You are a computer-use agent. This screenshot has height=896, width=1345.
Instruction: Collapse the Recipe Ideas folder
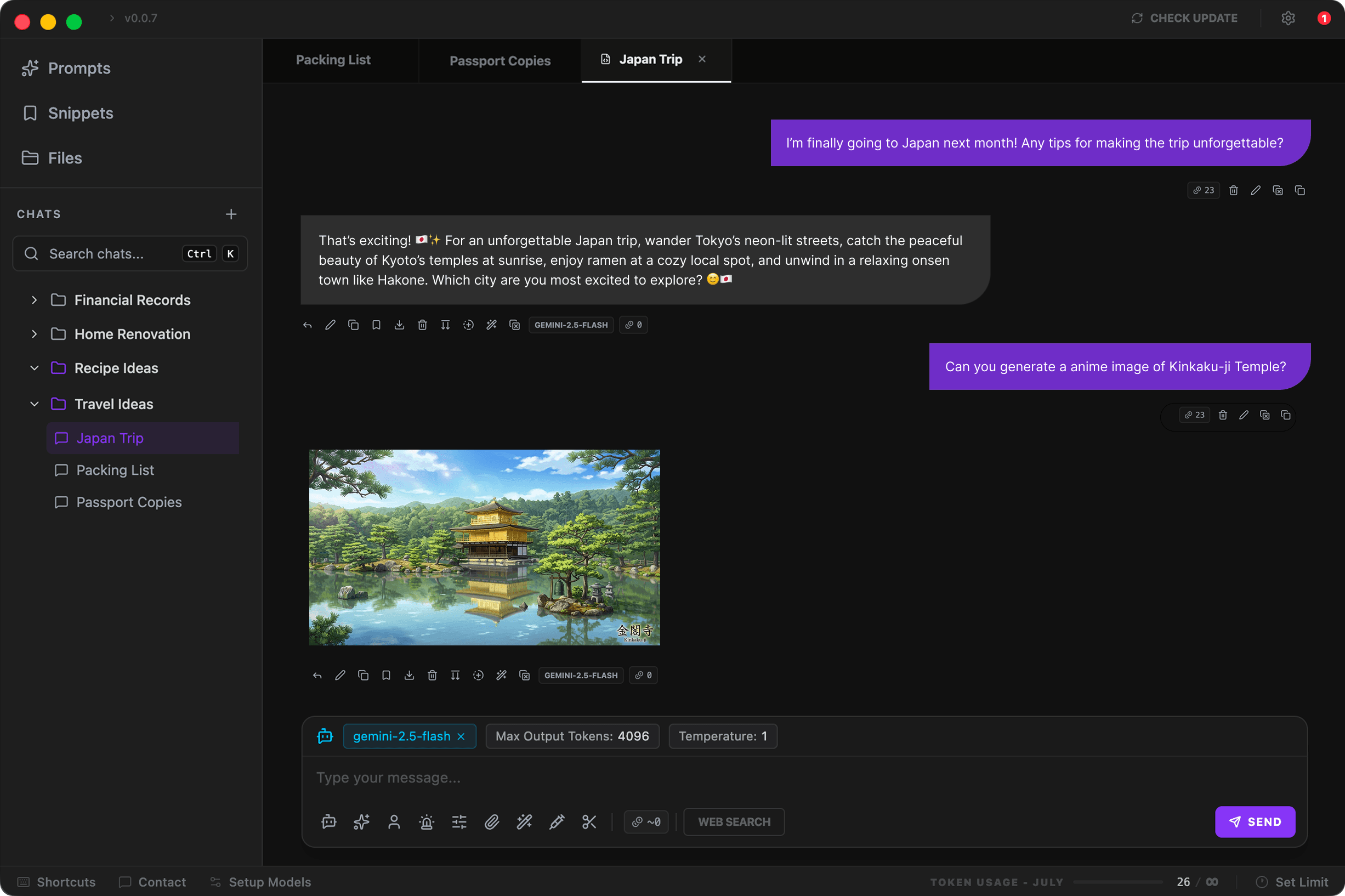35,368
